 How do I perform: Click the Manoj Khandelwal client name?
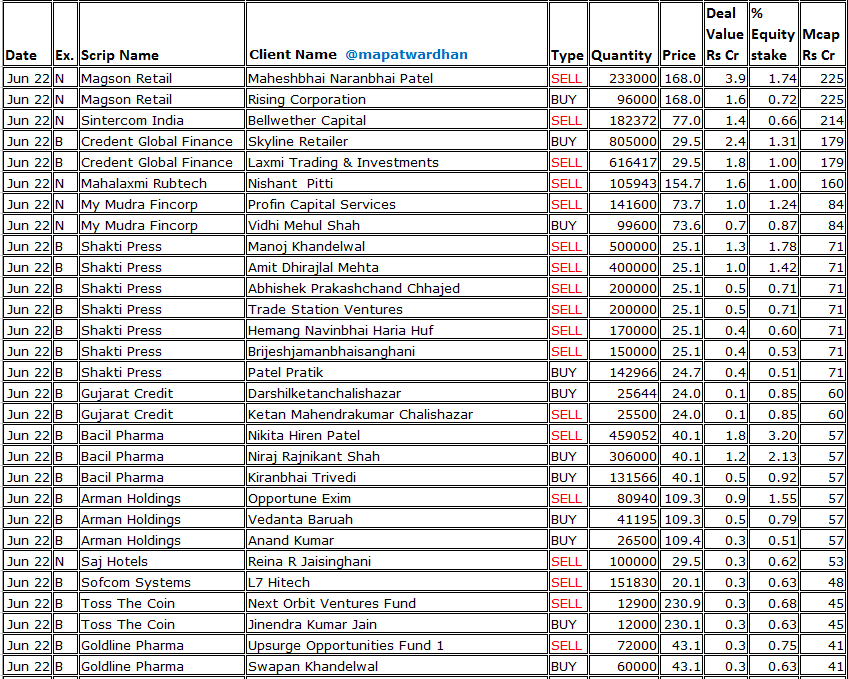pyautogui.click(x=396, y=247)
